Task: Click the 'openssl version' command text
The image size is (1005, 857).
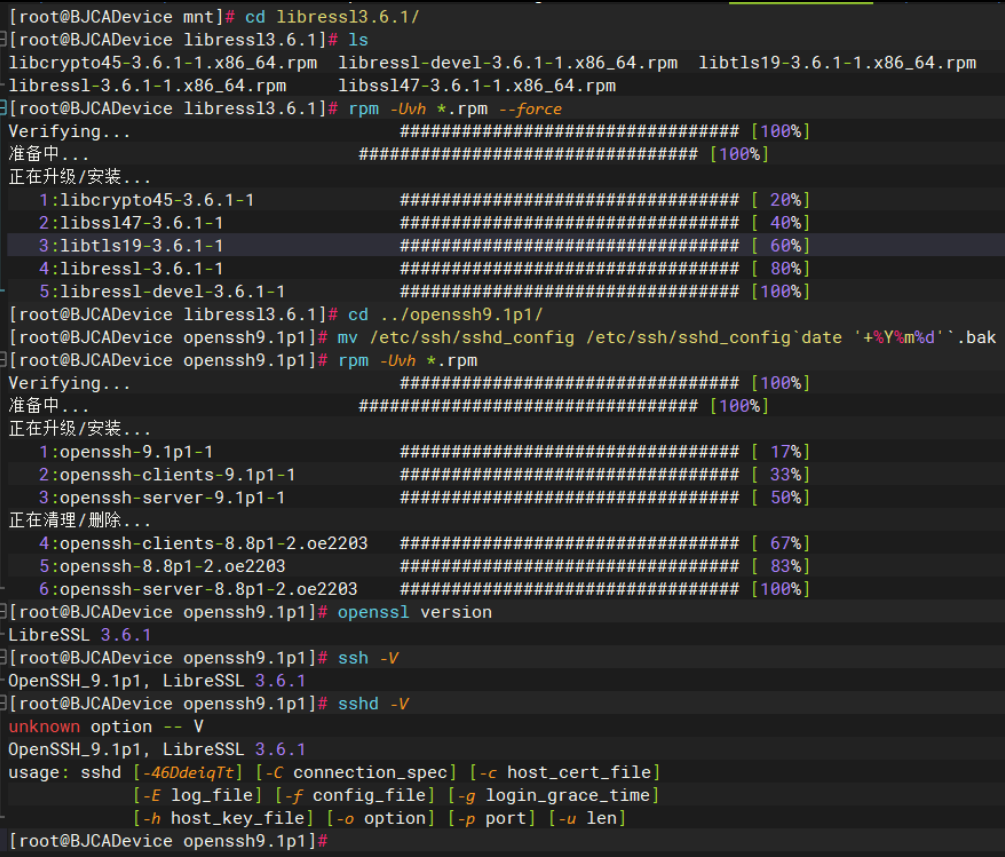Action: [415, 612]
